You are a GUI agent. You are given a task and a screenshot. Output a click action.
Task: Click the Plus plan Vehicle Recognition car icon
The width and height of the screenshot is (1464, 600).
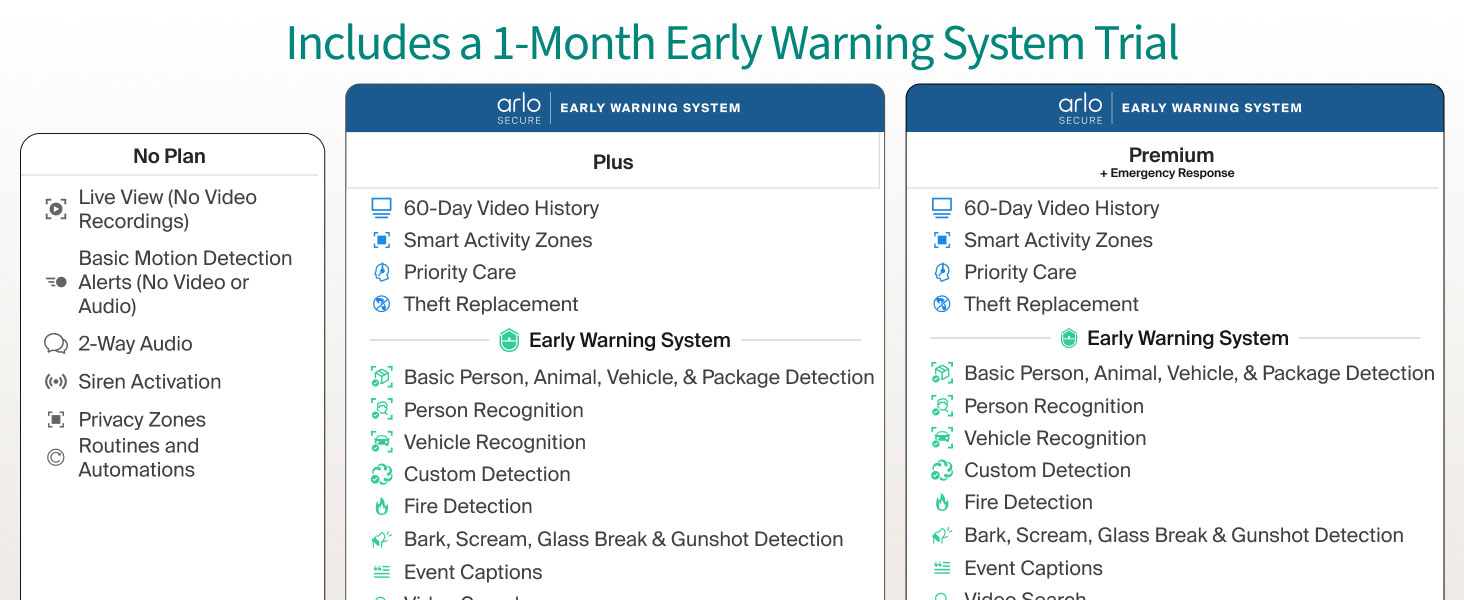[381, 442]
